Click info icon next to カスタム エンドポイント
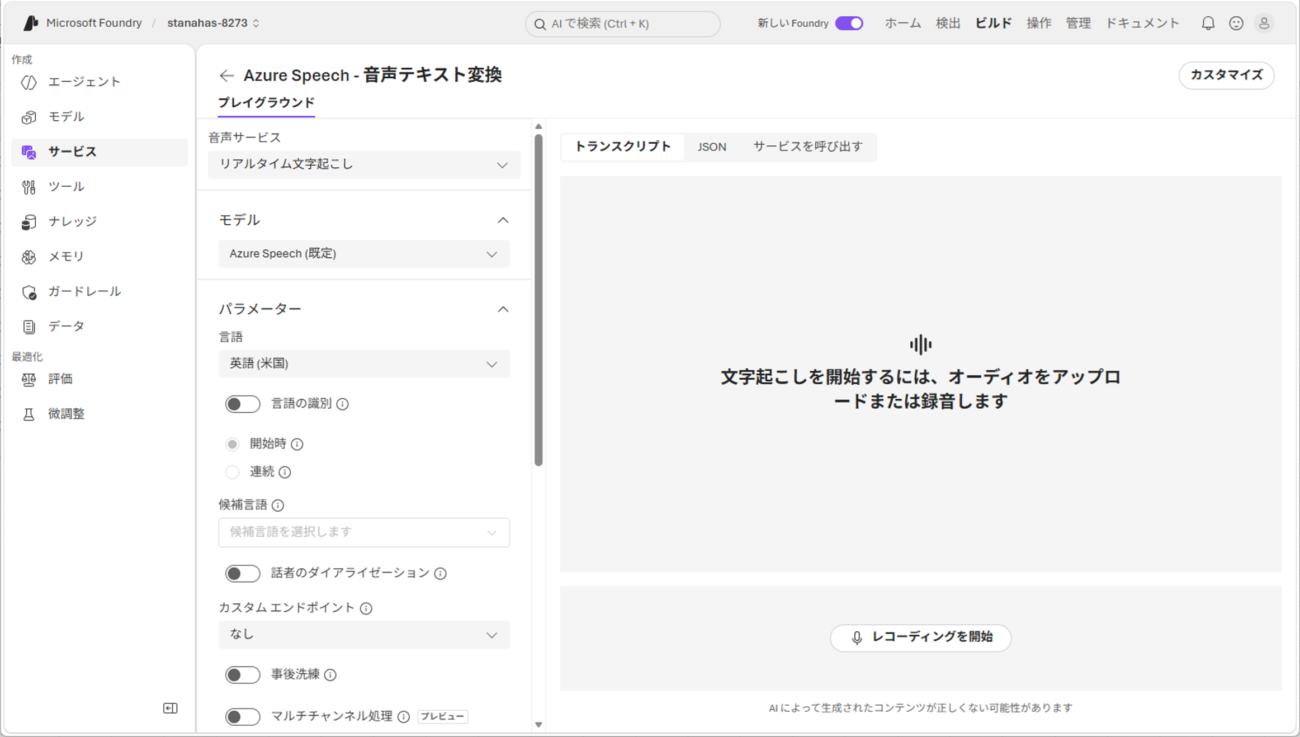1300x737 pixels. (x=366, y=608)
